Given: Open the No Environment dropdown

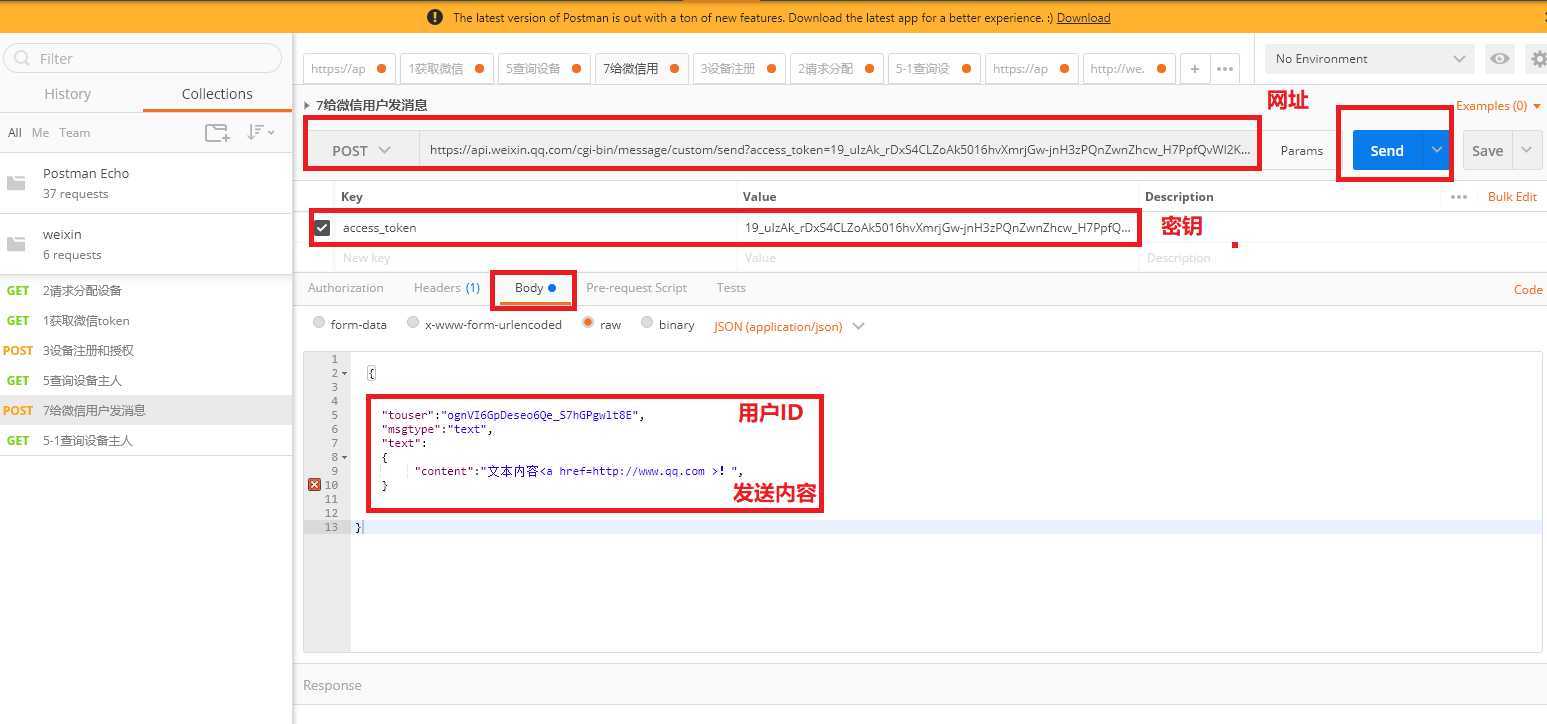Looking at the screenshot, I should tap(1370, 59).
